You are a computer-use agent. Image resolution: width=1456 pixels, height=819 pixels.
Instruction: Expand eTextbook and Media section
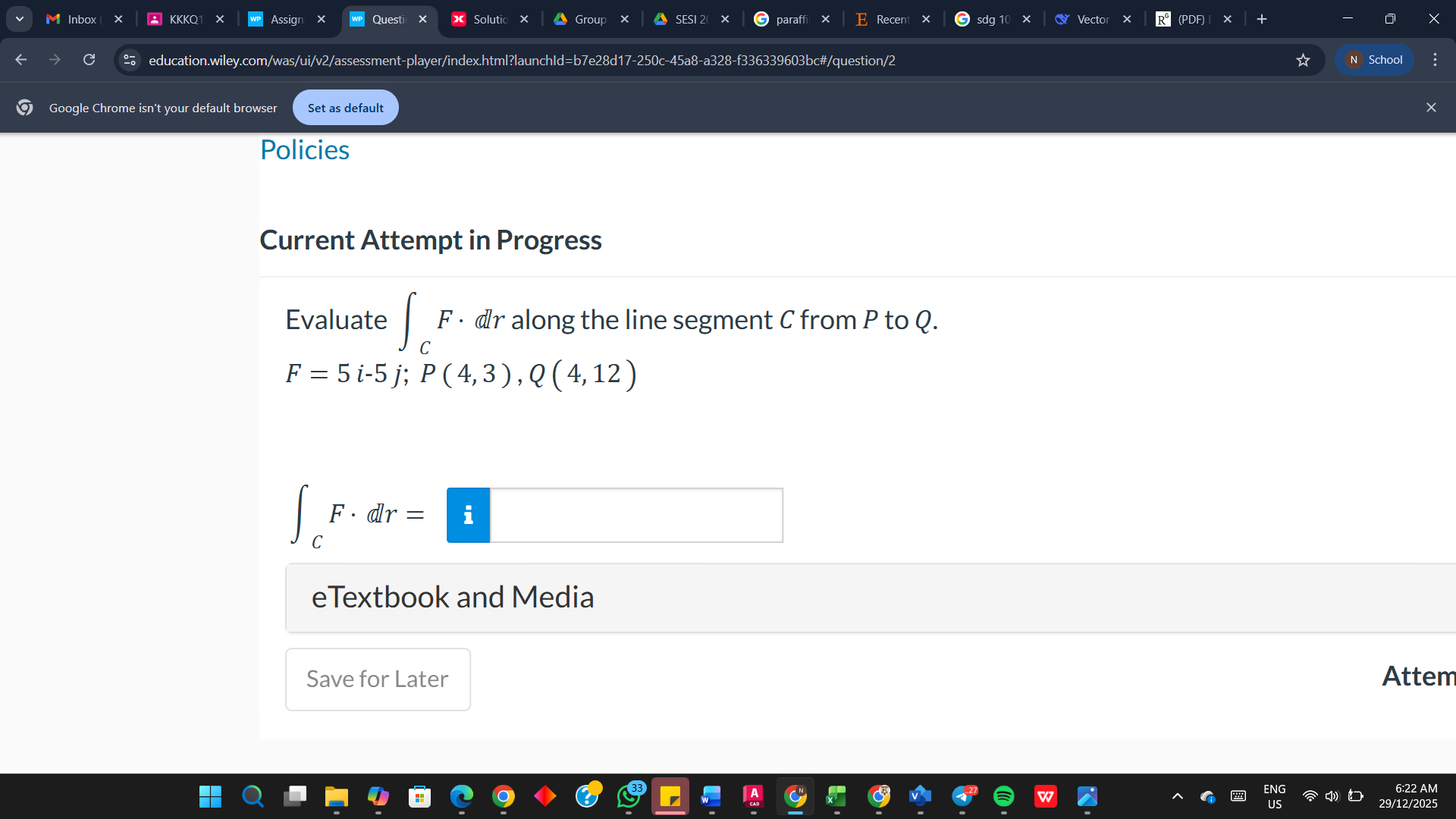[453, 598]
